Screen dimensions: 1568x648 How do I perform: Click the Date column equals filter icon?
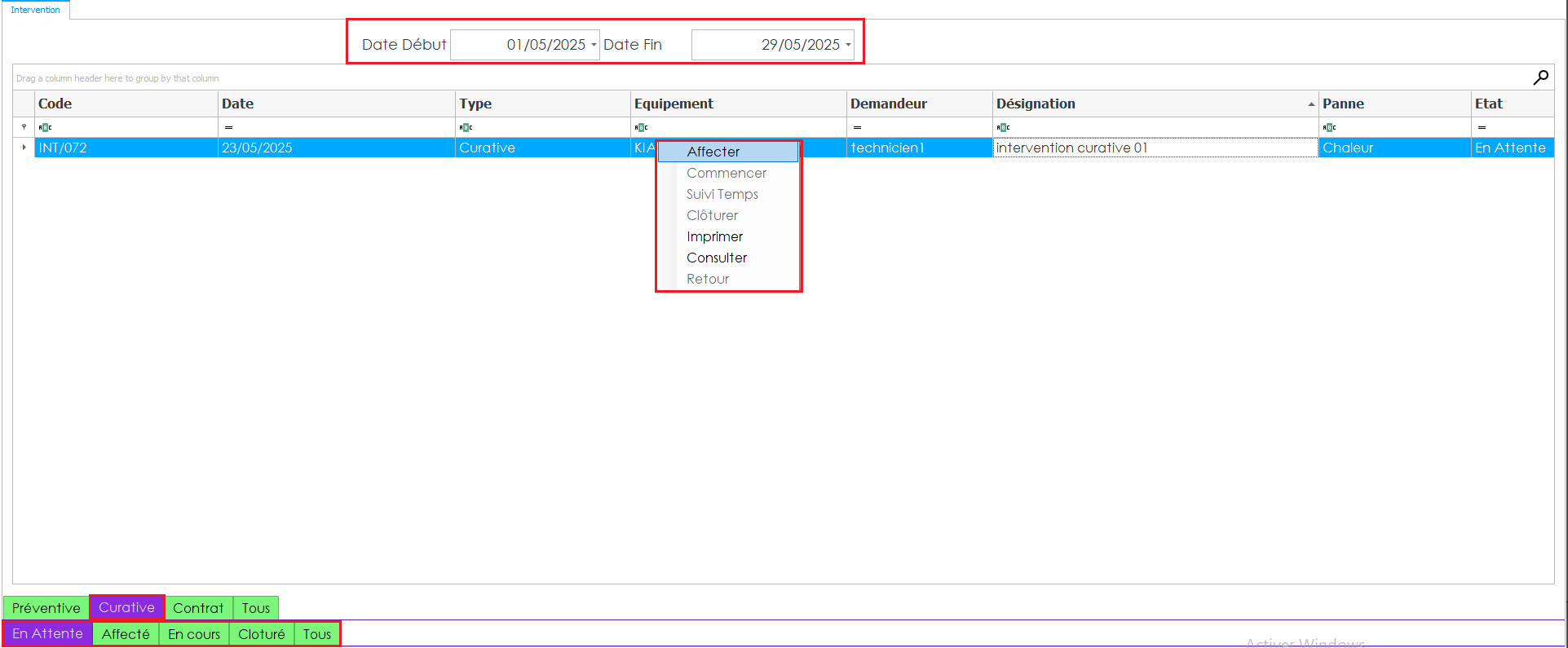coord(228,127)
